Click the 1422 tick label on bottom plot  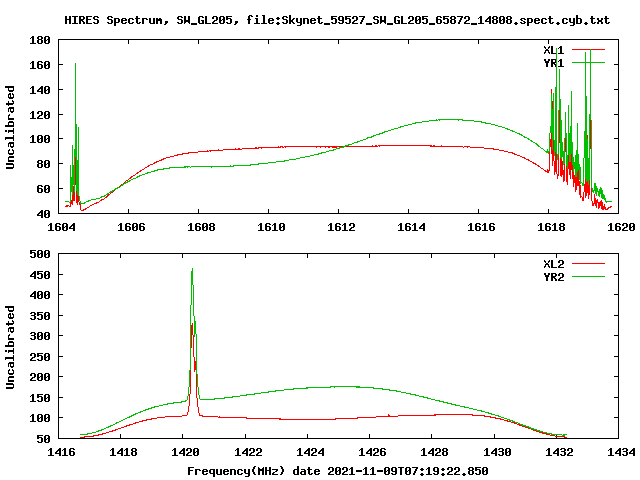tap(248, 452)
